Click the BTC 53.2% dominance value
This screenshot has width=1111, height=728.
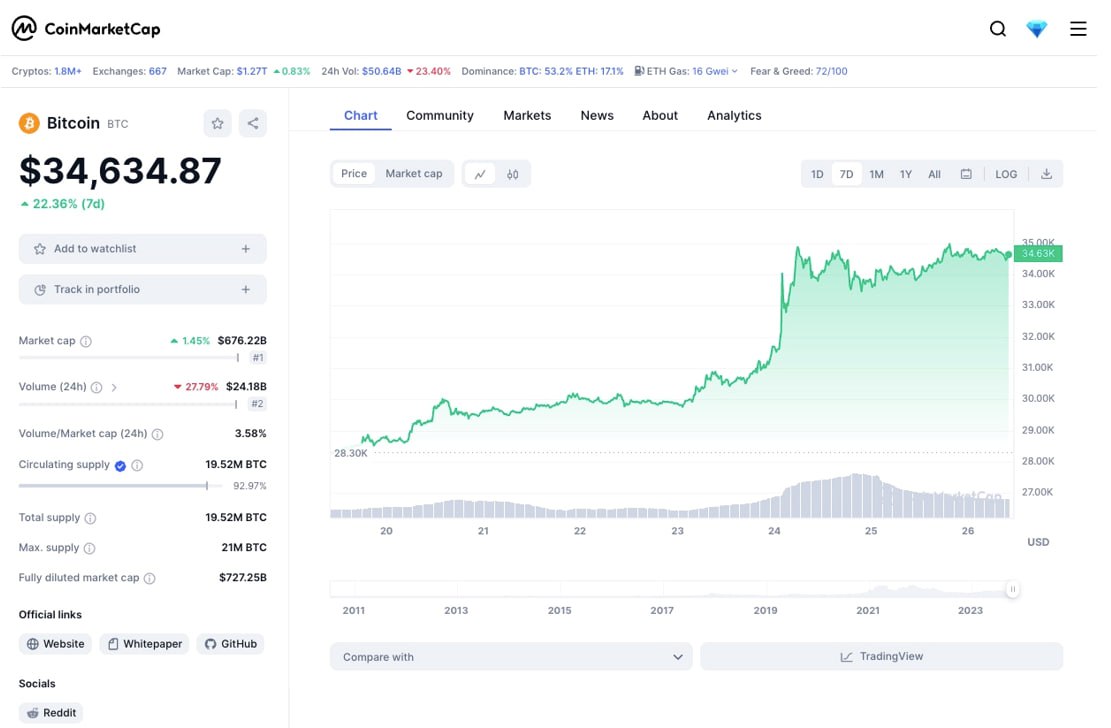click(x=546, y=71)
